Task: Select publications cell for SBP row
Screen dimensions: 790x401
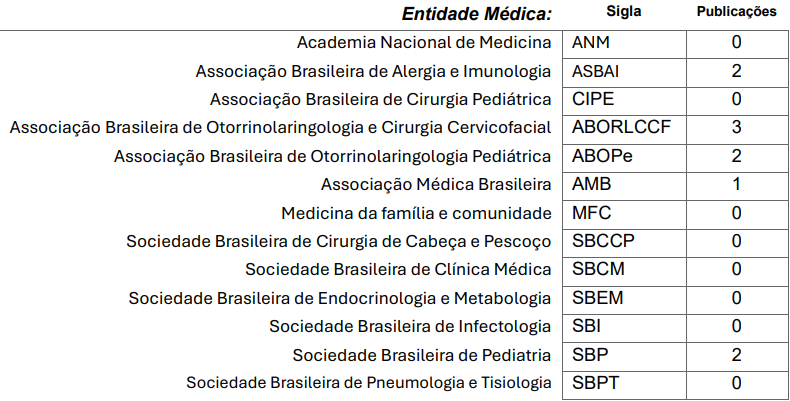Action: click(x=737, y=356)
